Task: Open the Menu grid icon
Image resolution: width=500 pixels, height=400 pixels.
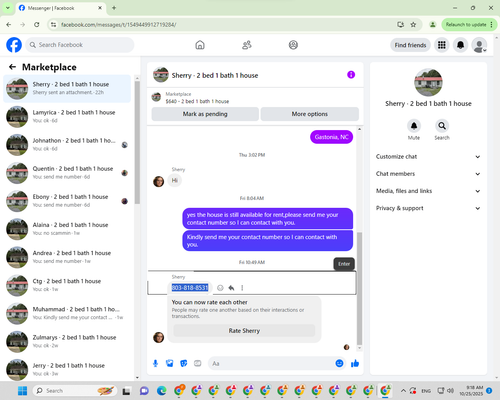Action: 442,45
